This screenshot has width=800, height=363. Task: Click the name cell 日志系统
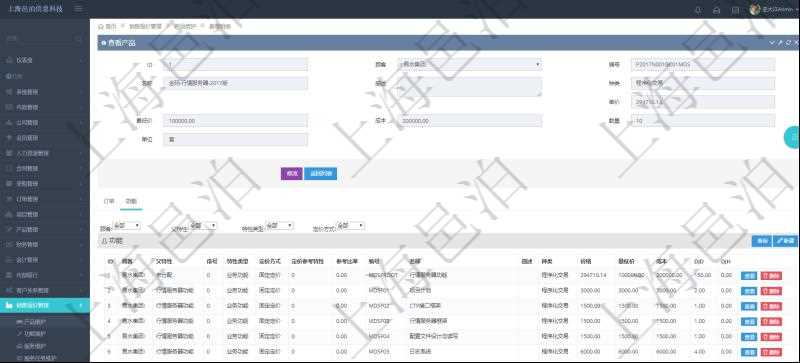click(x=420, y=352)
